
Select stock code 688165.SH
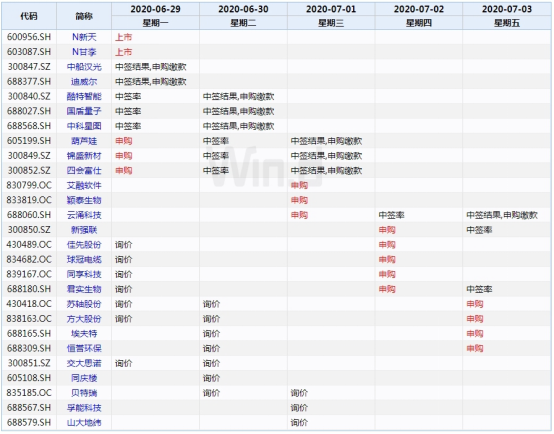pos(29,334)
